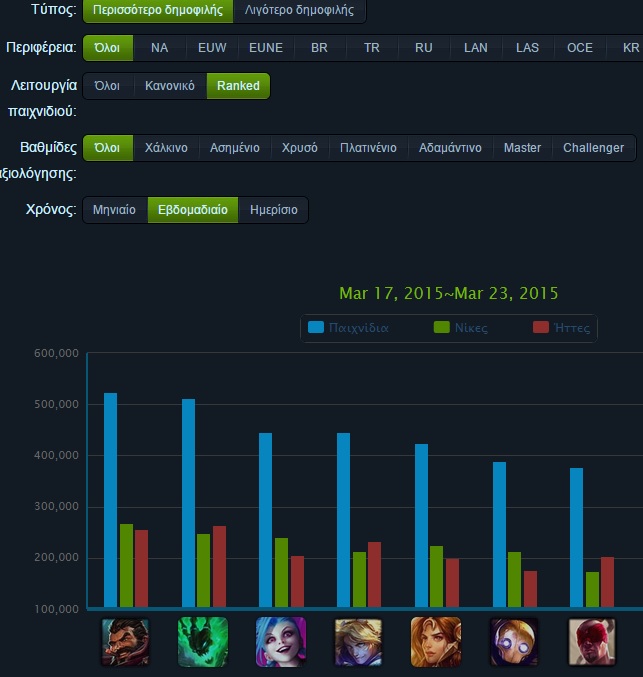Image resolution: width=643 pixels, height=677 pixels.
Task: Click Thresh's red losses bar
Action: 219,566
